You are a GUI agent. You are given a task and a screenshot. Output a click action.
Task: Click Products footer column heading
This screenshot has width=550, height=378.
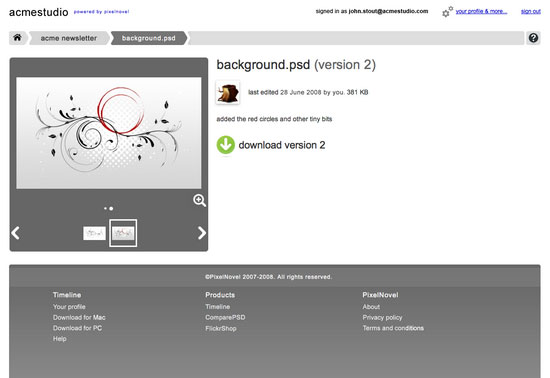click(x=220, y=295)
